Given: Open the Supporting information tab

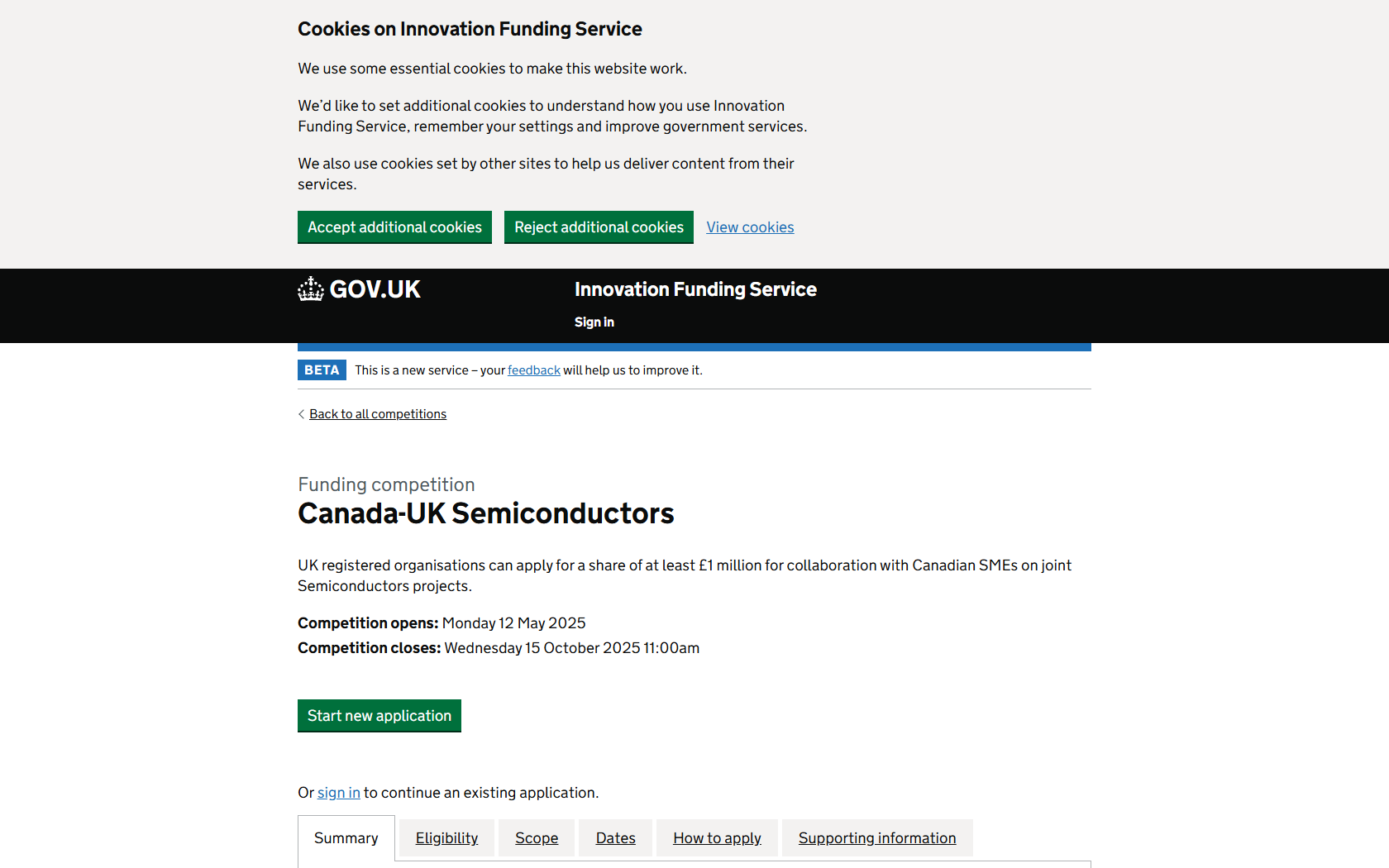Looking at the screenshot, I should [x=877, y=838].
